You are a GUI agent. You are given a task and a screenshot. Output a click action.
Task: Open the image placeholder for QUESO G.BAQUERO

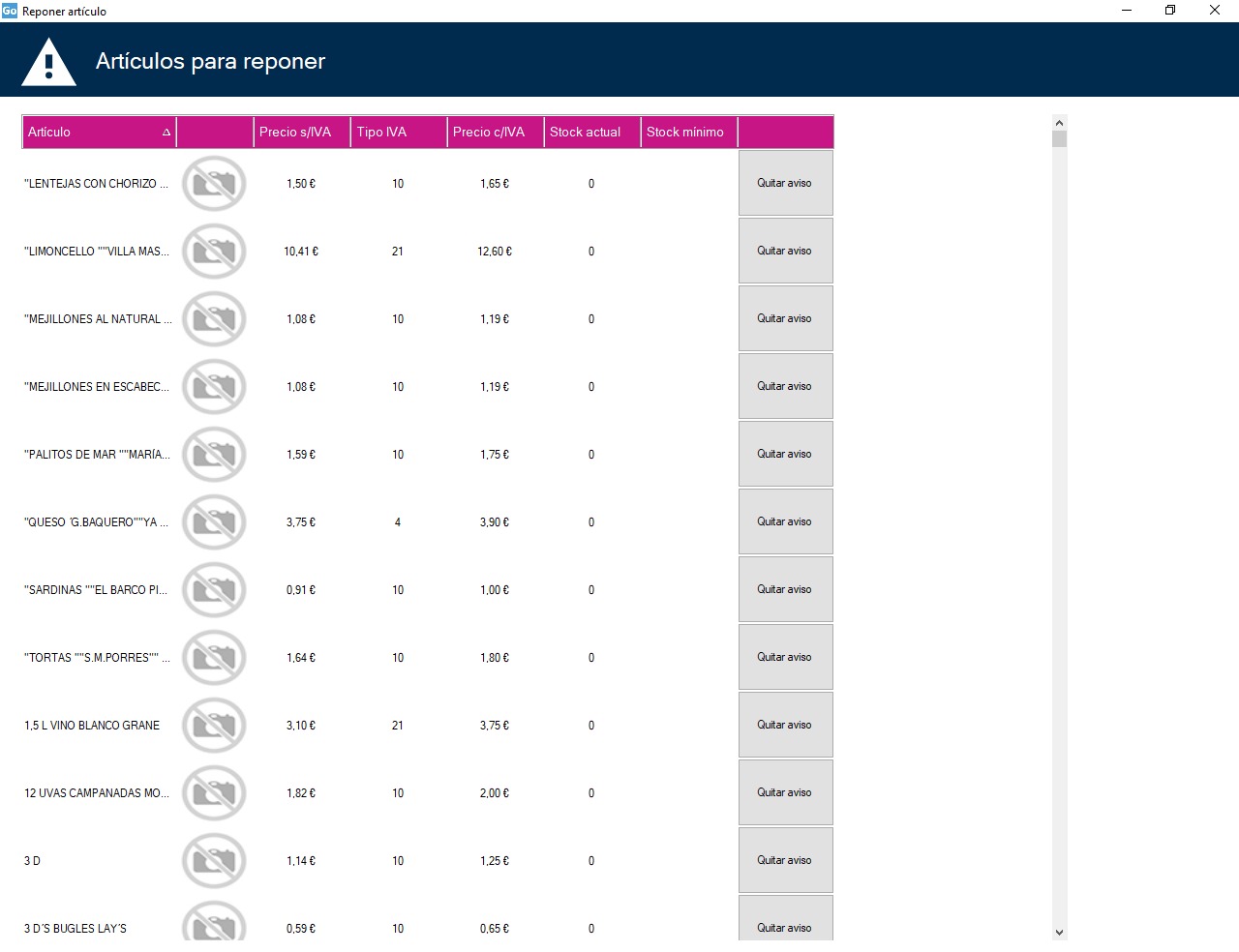coord(214,522)
